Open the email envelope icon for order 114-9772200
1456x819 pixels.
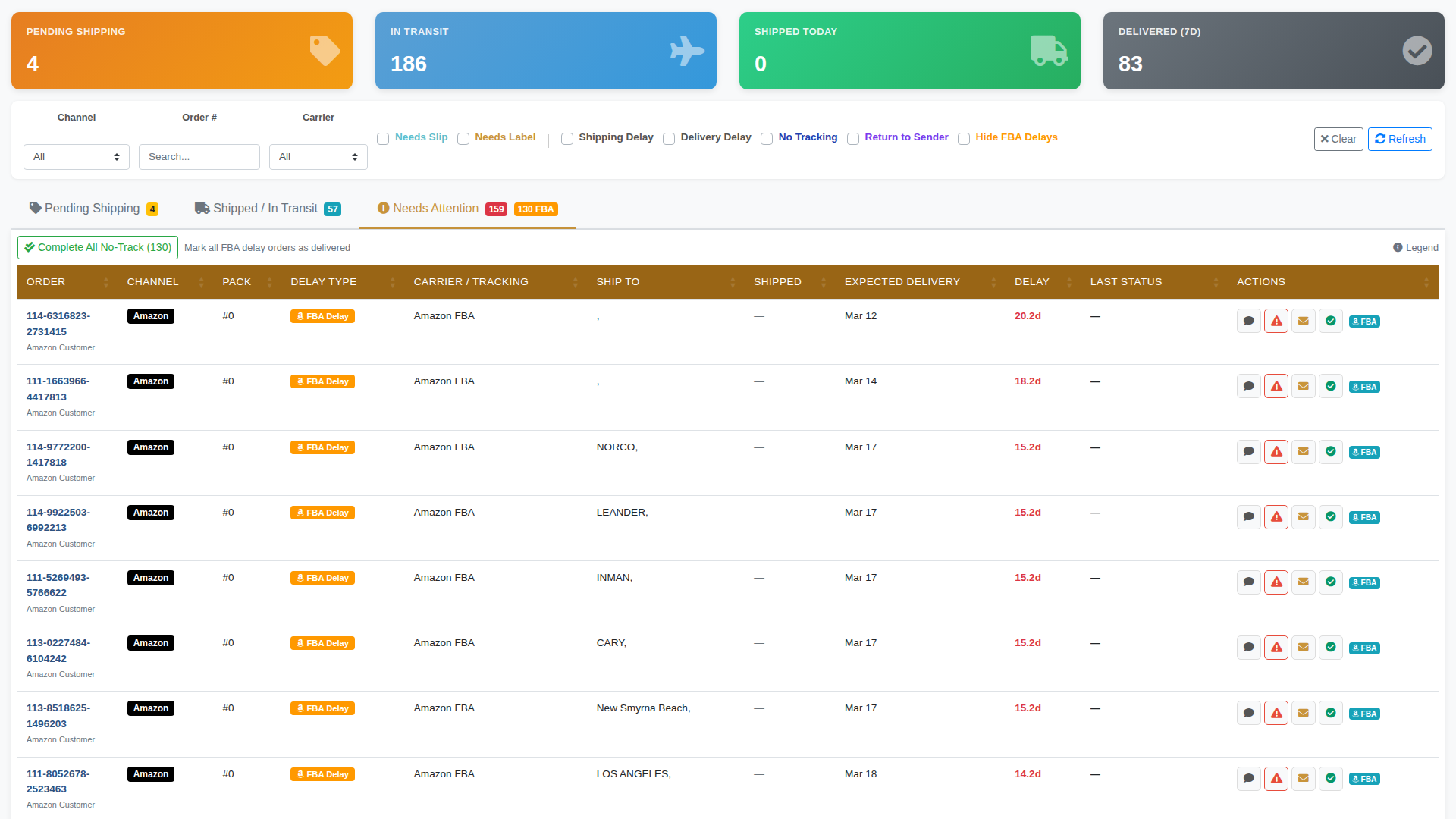pyautogui.click(x=1303, y=451)
